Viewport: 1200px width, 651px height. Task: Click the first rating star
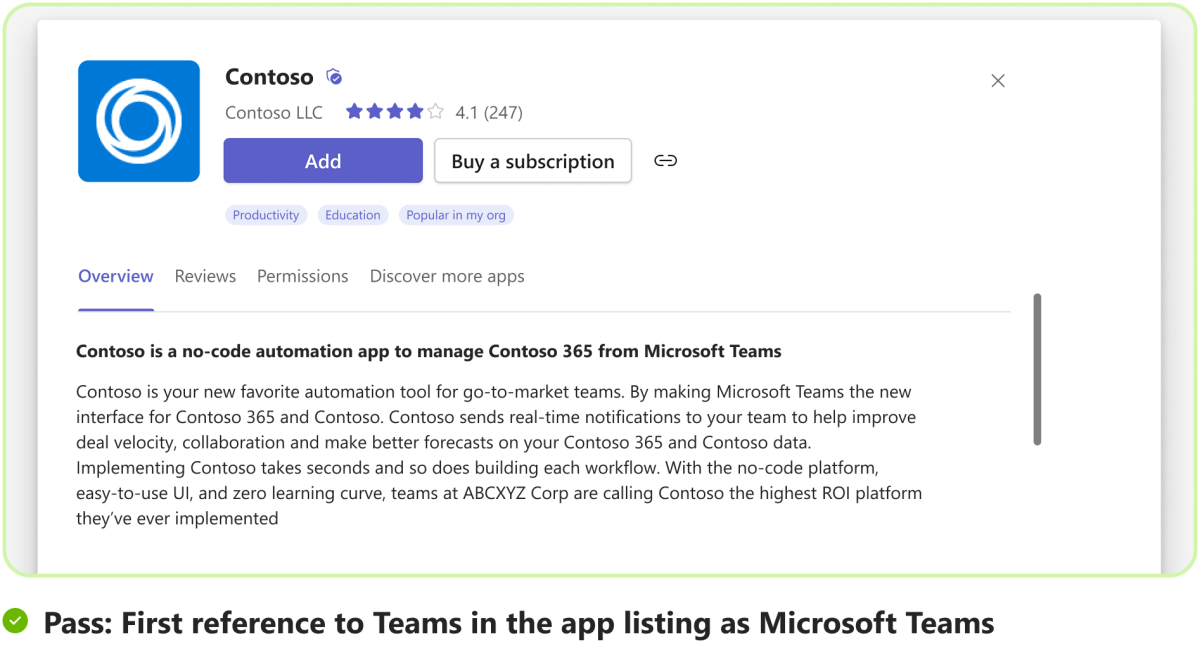coord(354,112)
